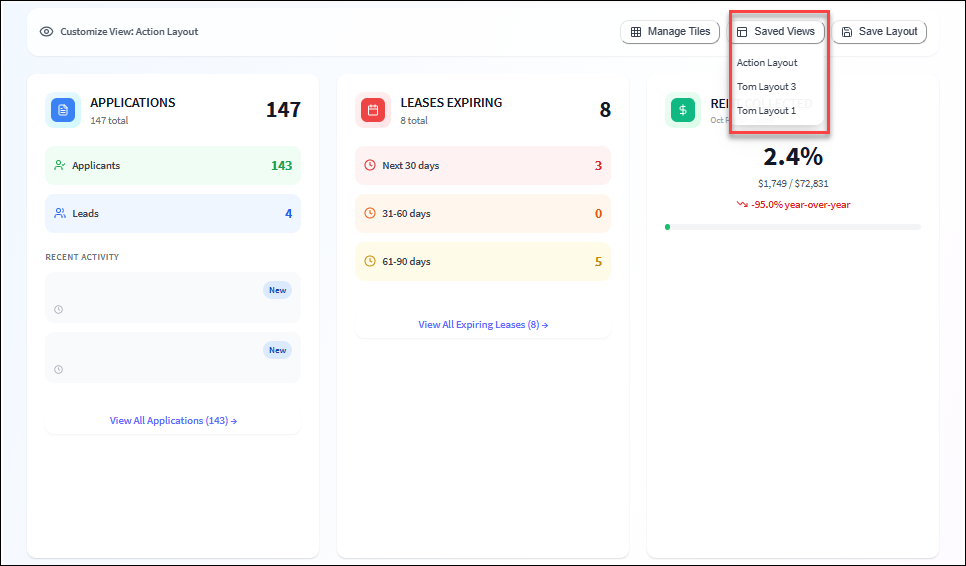Screen dimensions: 966x566
Task: Click the eye icon beside Customize View
Action: (46, 32)
